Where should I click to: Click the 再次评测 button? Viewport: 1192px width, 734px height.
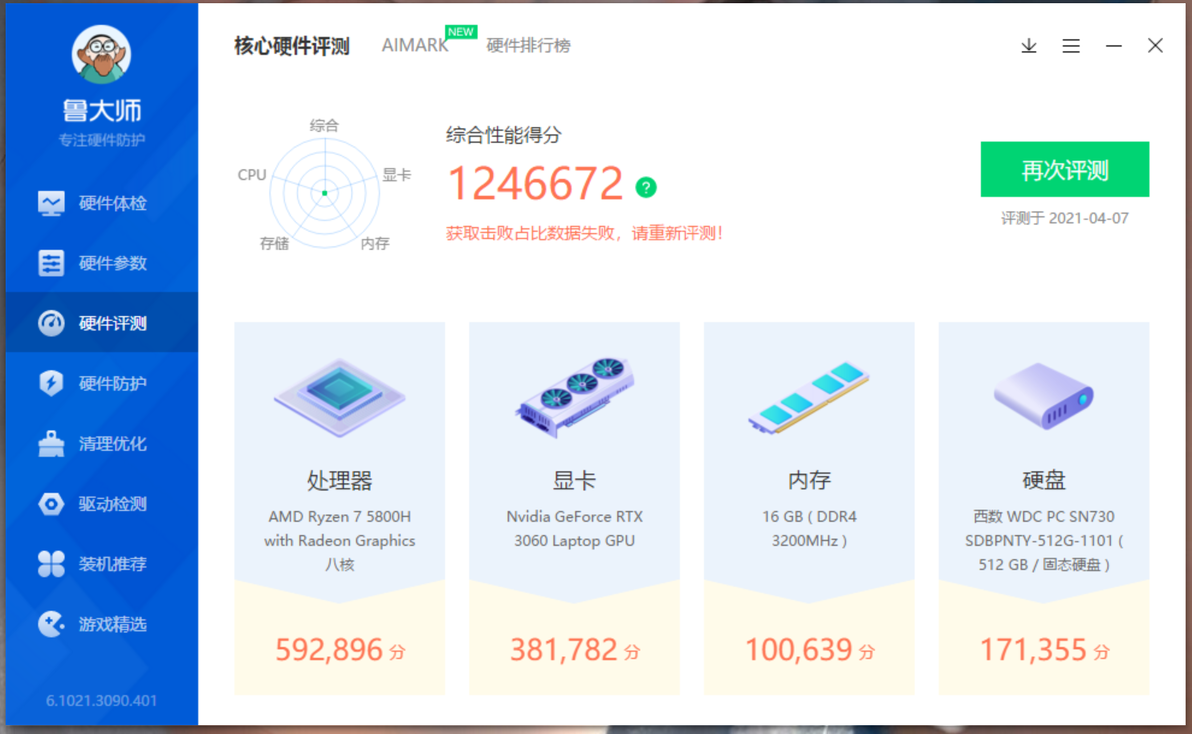click(x=1064, y=169)
